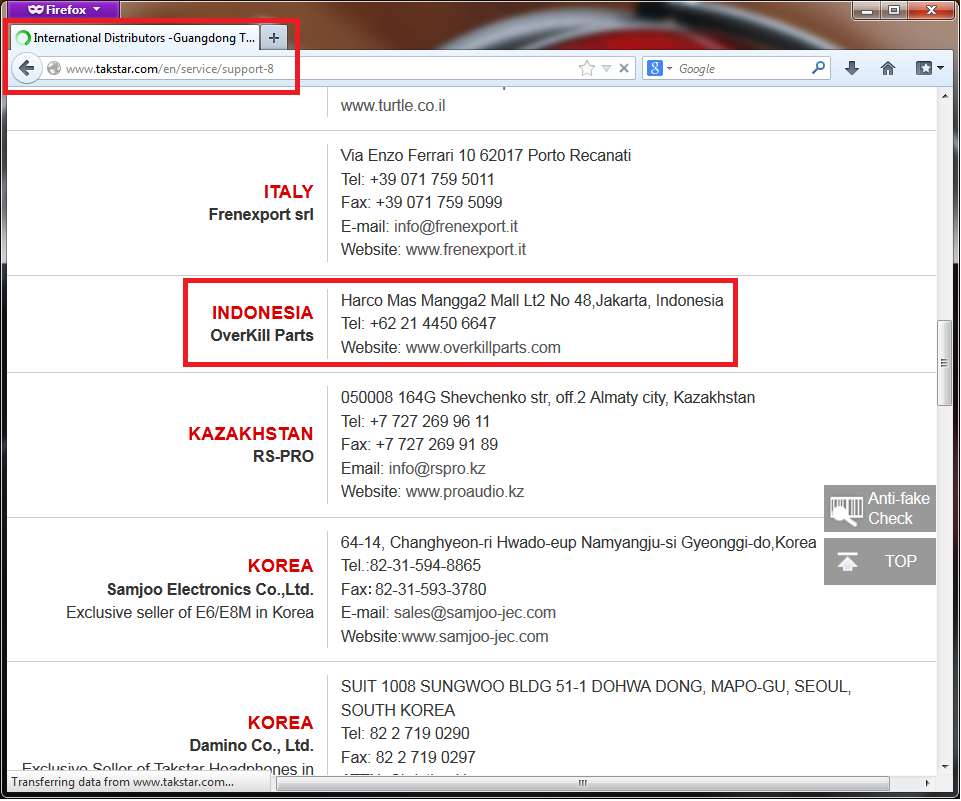Open the history dropdown arrow in the URL bar
Viewport: 961px width, 801px height.
(606, 68)
